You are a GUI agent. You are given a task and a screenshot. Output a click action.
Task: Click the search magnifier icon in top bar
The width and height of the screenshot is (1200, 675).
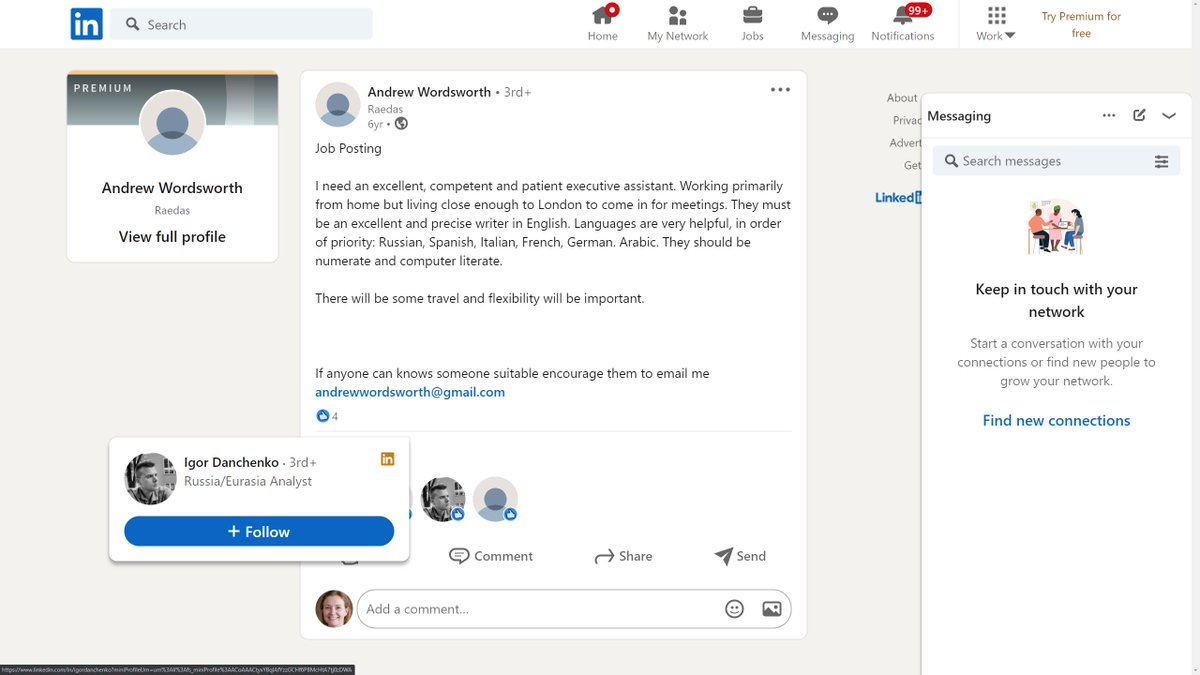[133, 24]
